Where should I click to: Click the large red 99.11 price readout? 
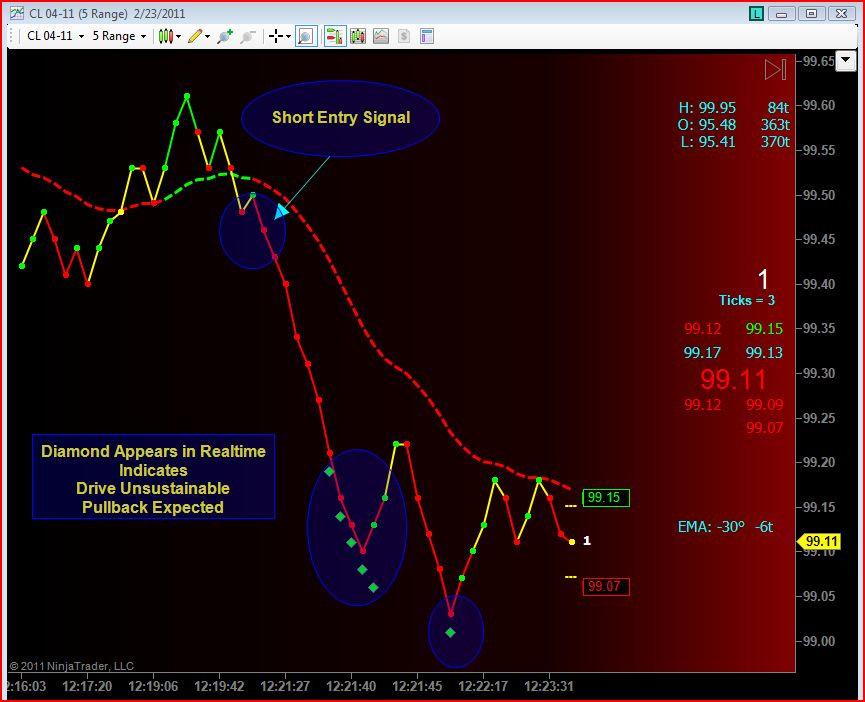(733, 379)
